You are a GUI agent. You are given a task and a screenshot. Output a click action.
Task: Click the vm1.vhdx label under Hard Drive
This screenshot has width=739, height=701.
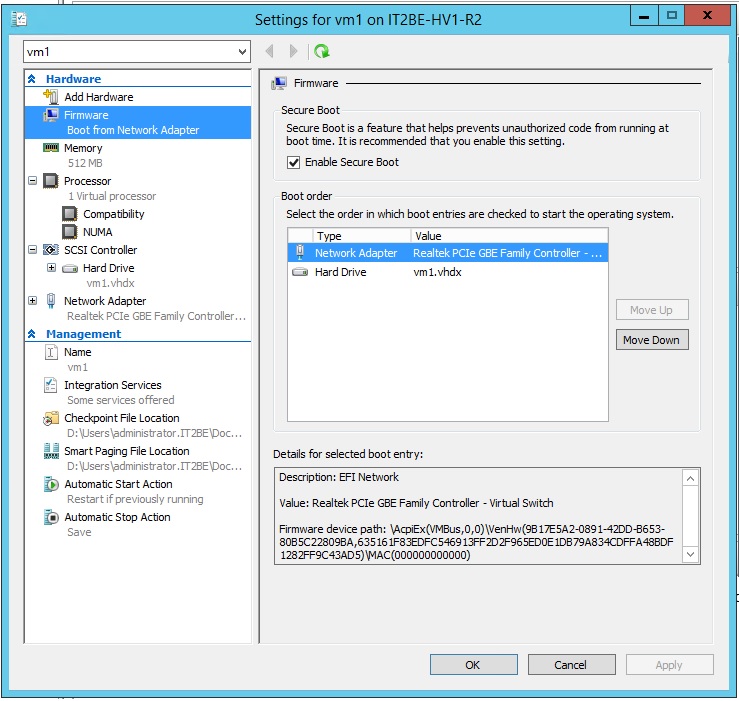[x=110, y=283]
